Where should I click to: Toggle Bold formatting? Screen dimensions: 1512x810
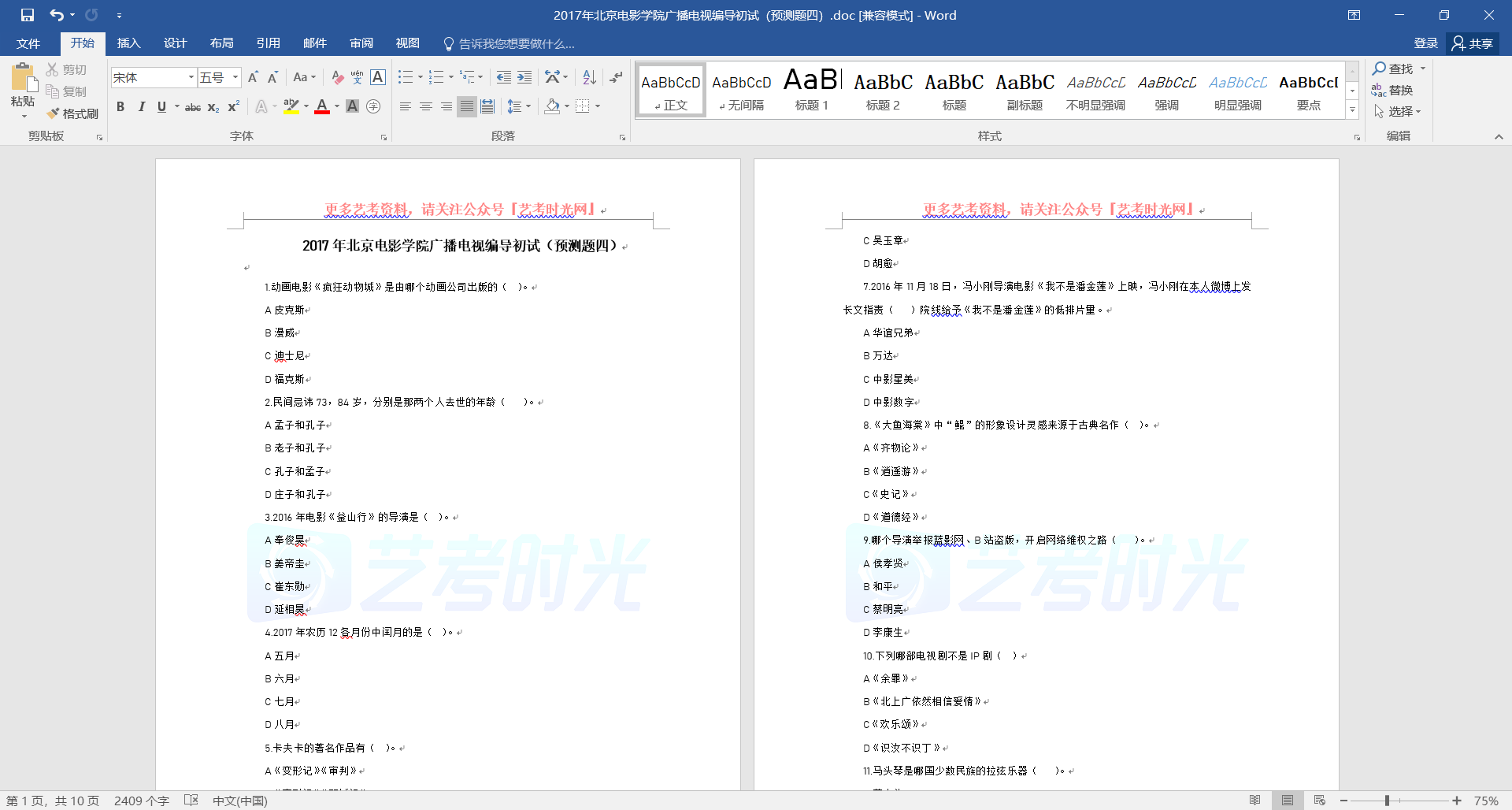(120, 107)
